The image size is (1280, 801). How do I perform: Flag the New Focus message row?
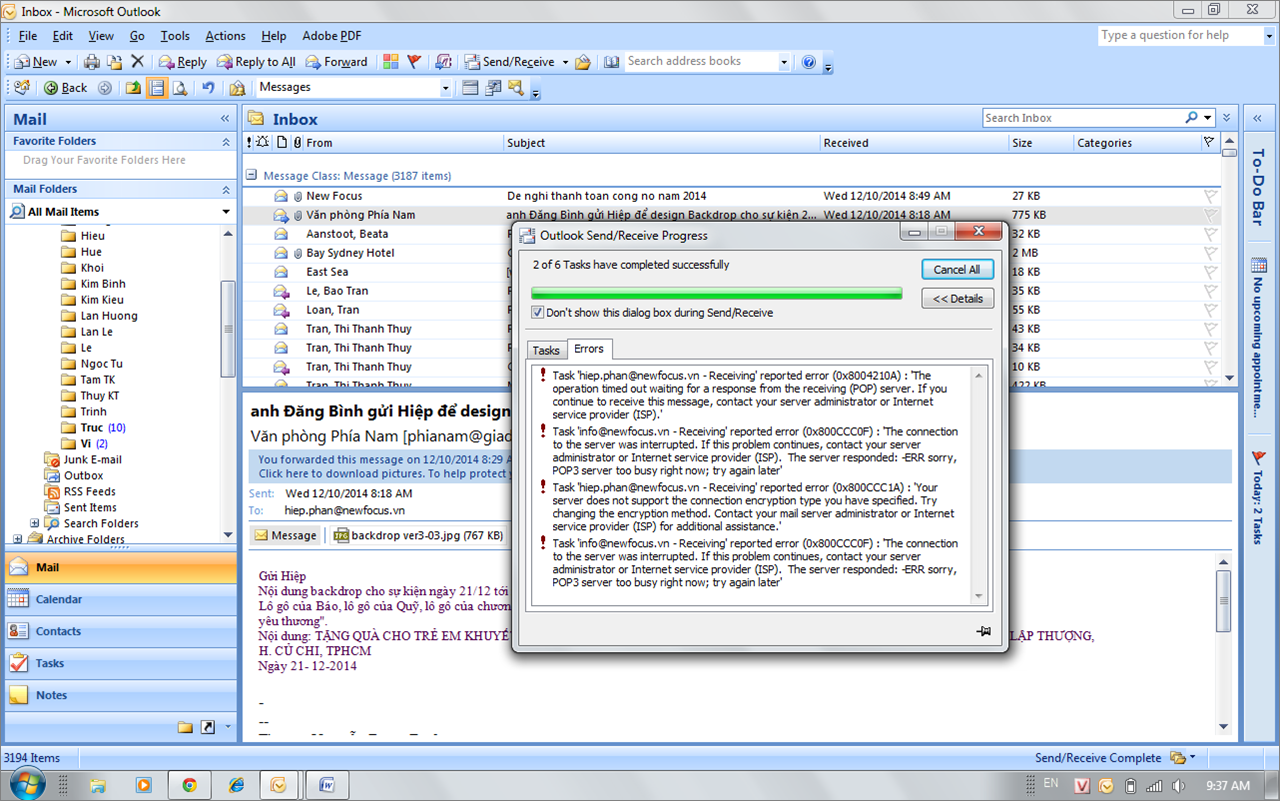(1211, 196)
